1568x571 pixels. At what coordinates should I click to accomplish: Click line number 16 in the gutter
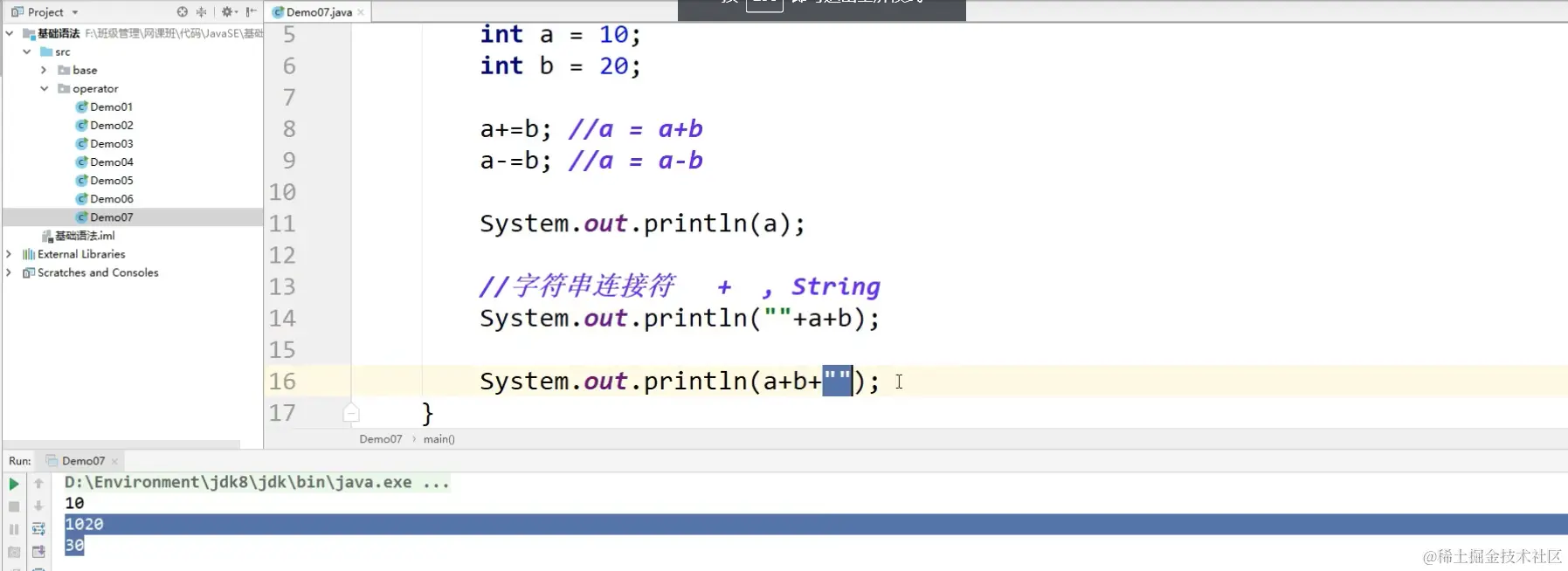[x=282, y=382]
